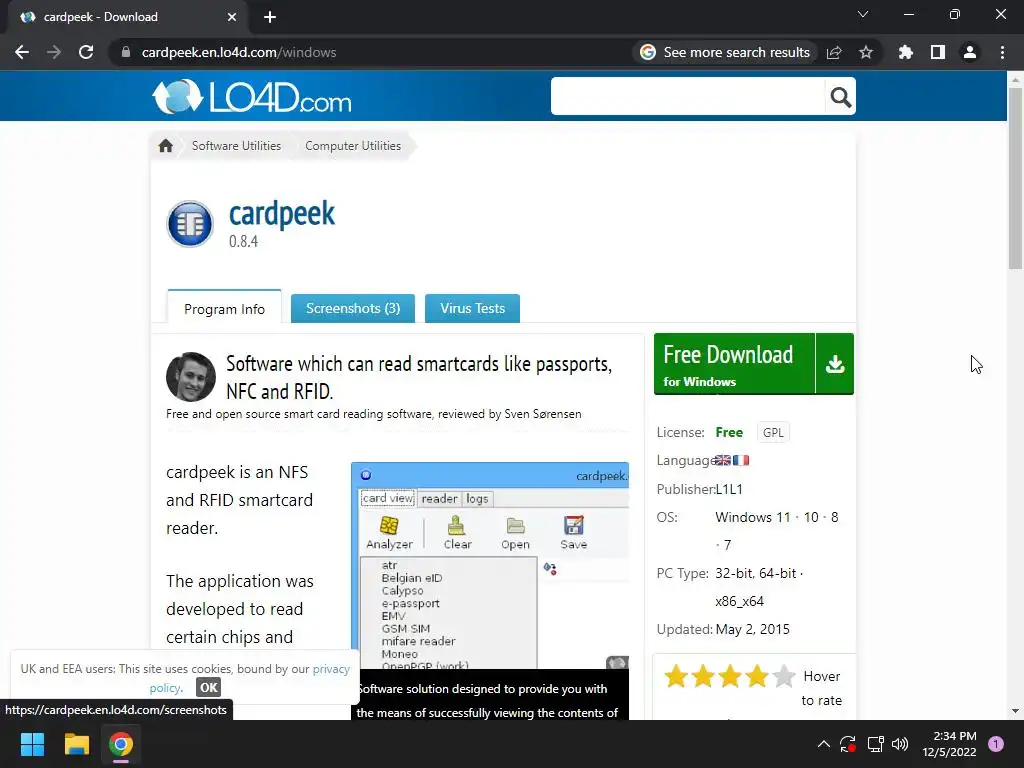
Task: Click the UK flag language icon
Action: pyautogui.click(x=722, y=460)
